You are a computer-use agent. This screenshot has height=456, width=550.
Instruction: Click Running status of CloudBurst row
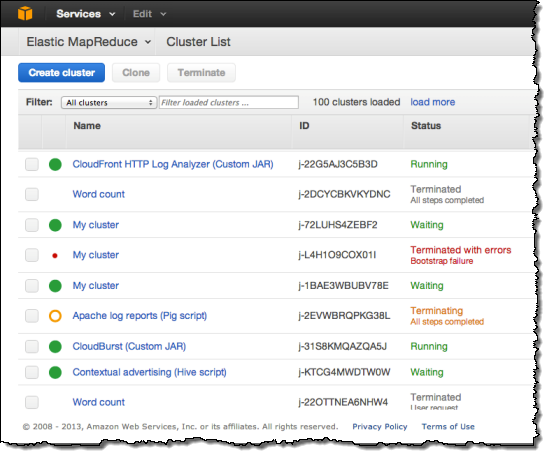(429, 347)
